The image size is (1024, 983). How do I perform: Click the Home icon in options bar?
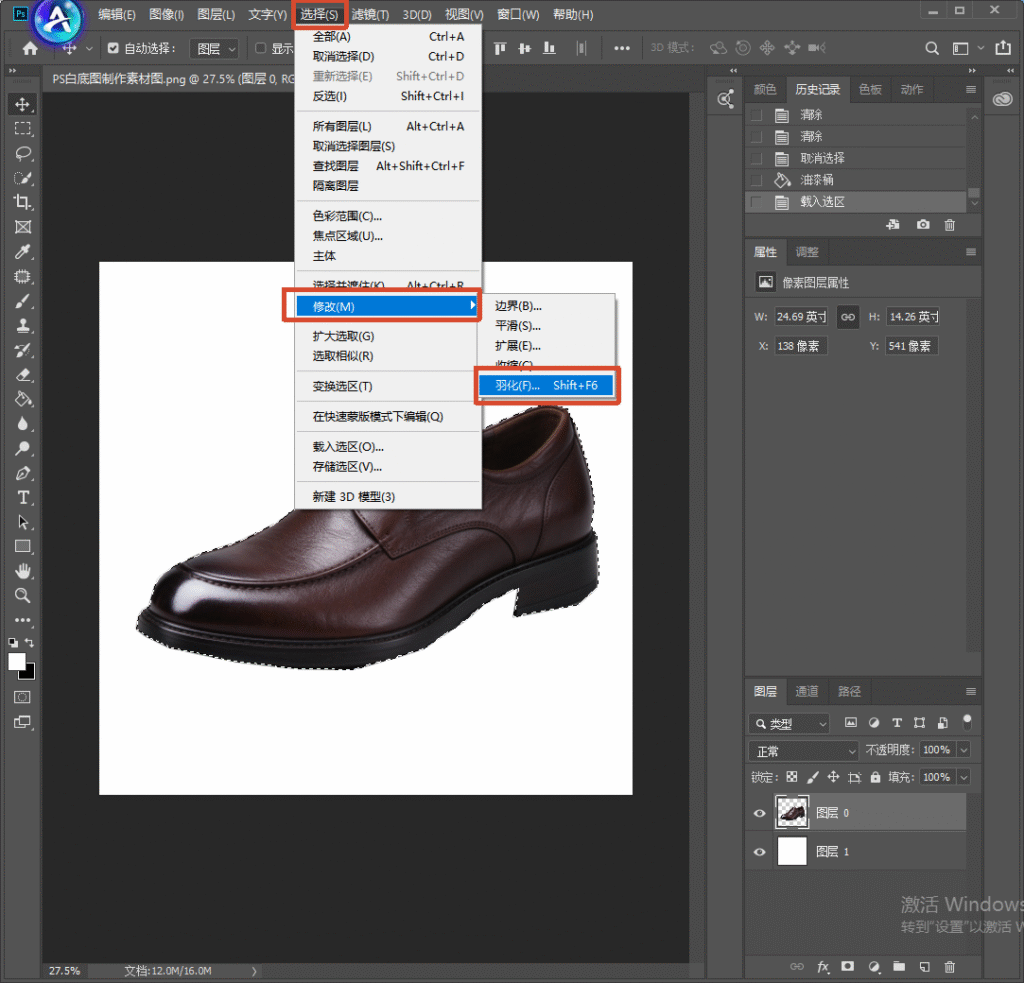click(30, 48)
